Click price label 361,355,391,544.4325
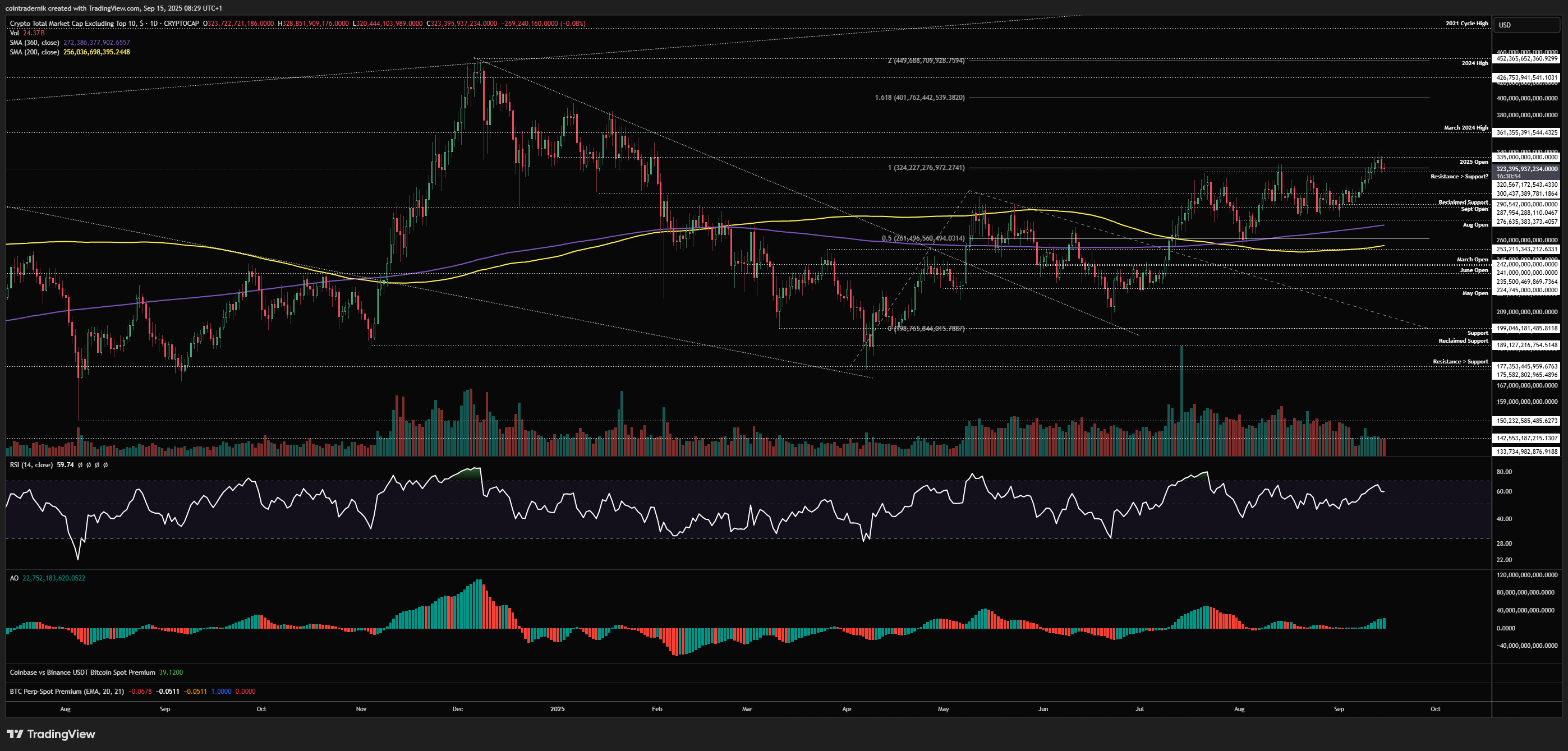The image size is (1568, 751). click(x=1527, y=133)
